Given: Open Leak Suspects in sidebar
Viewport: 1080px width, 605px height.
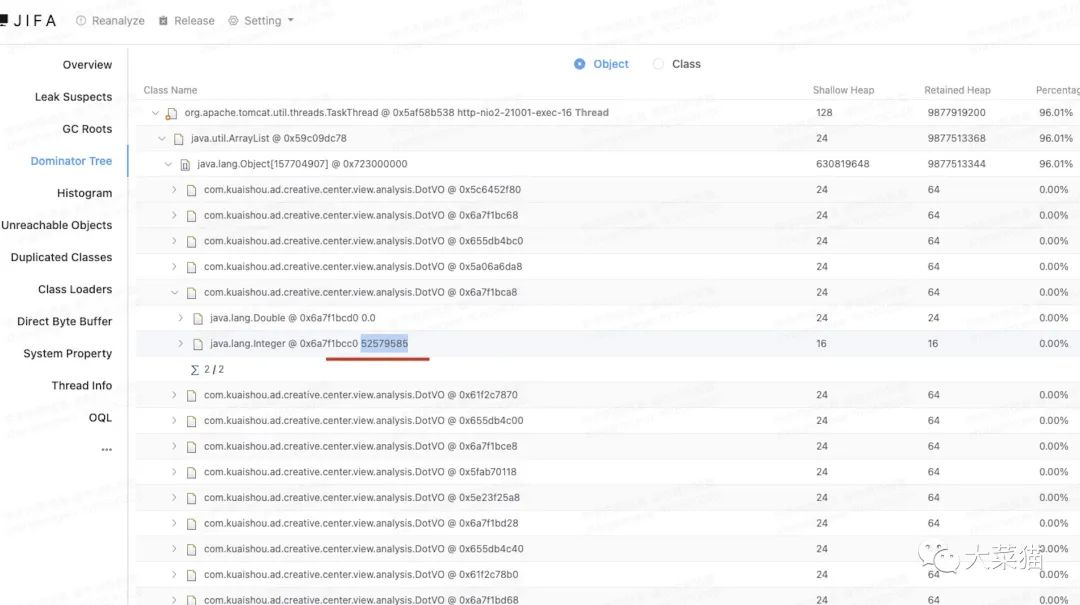Looking at the screenshot, I should (74, 97).
